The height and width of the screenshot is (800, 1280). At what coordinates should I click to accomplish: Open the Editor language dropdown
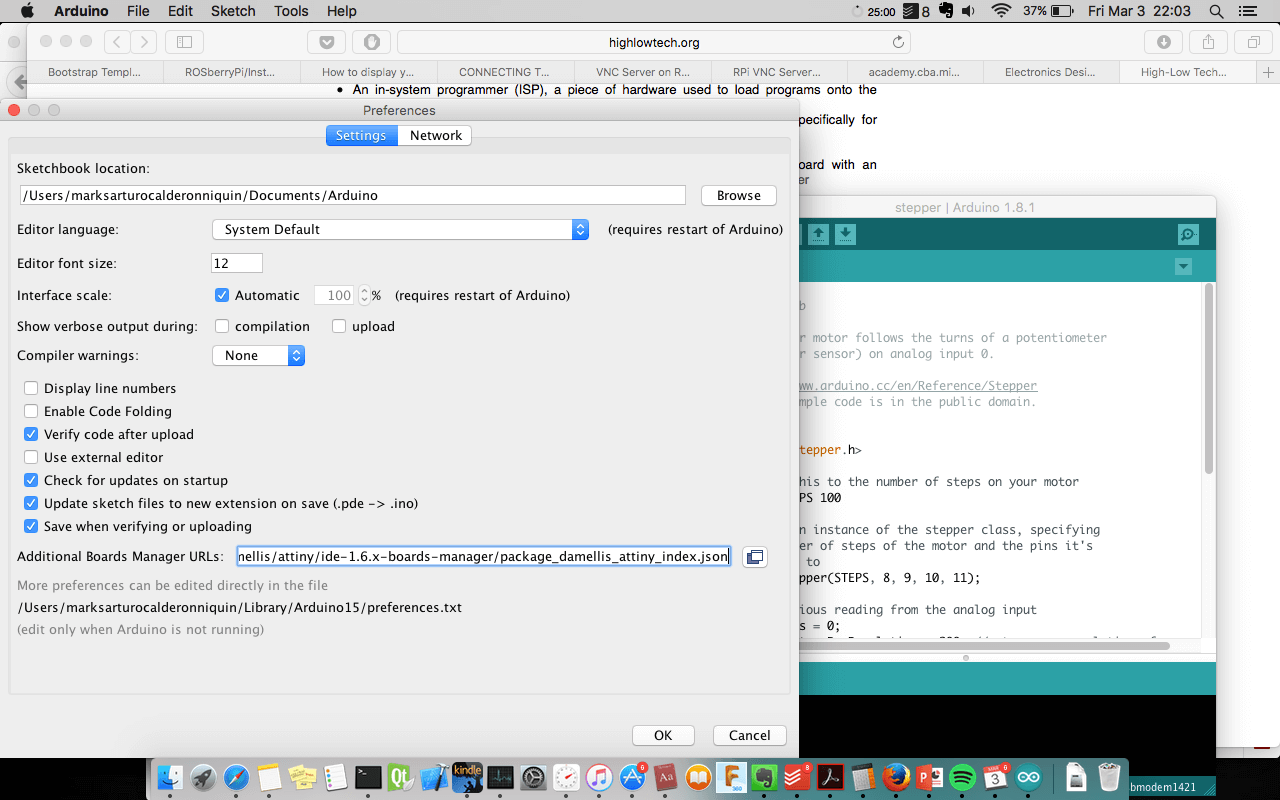[x=400, y=229]
